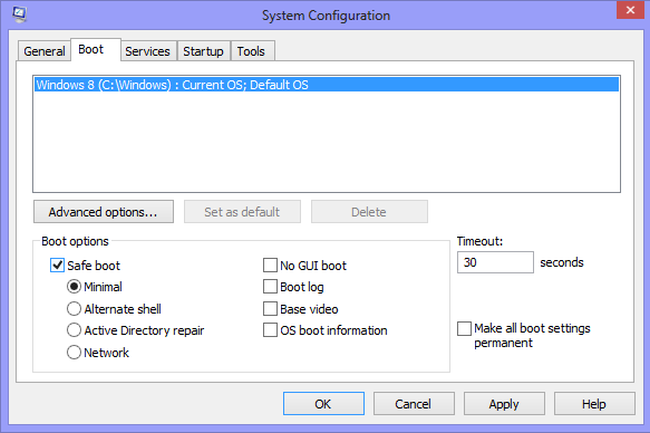
Task: Open Advanced options dialog
Action: 103,212
